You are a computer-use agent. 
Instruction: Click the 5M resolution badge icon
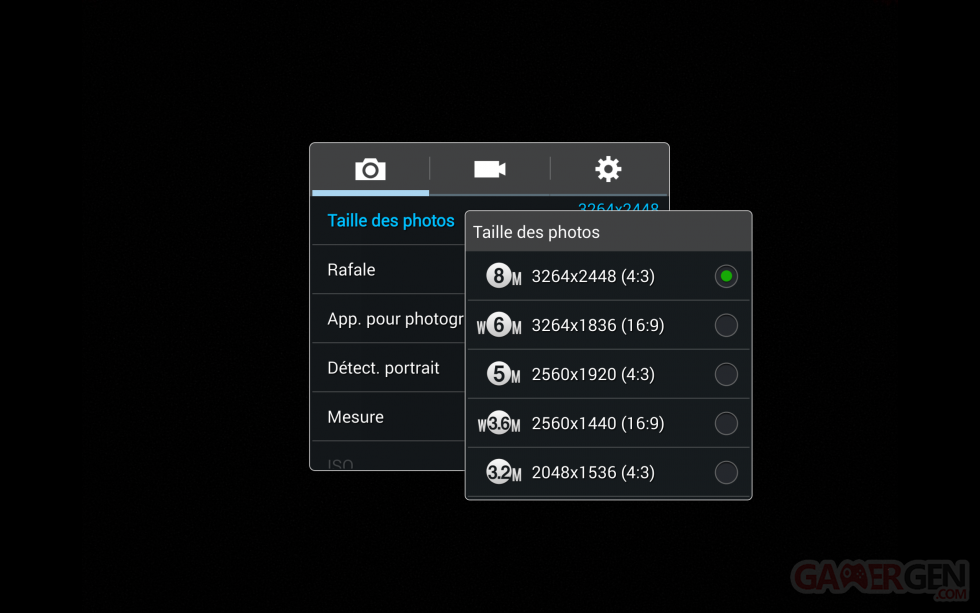499,373
